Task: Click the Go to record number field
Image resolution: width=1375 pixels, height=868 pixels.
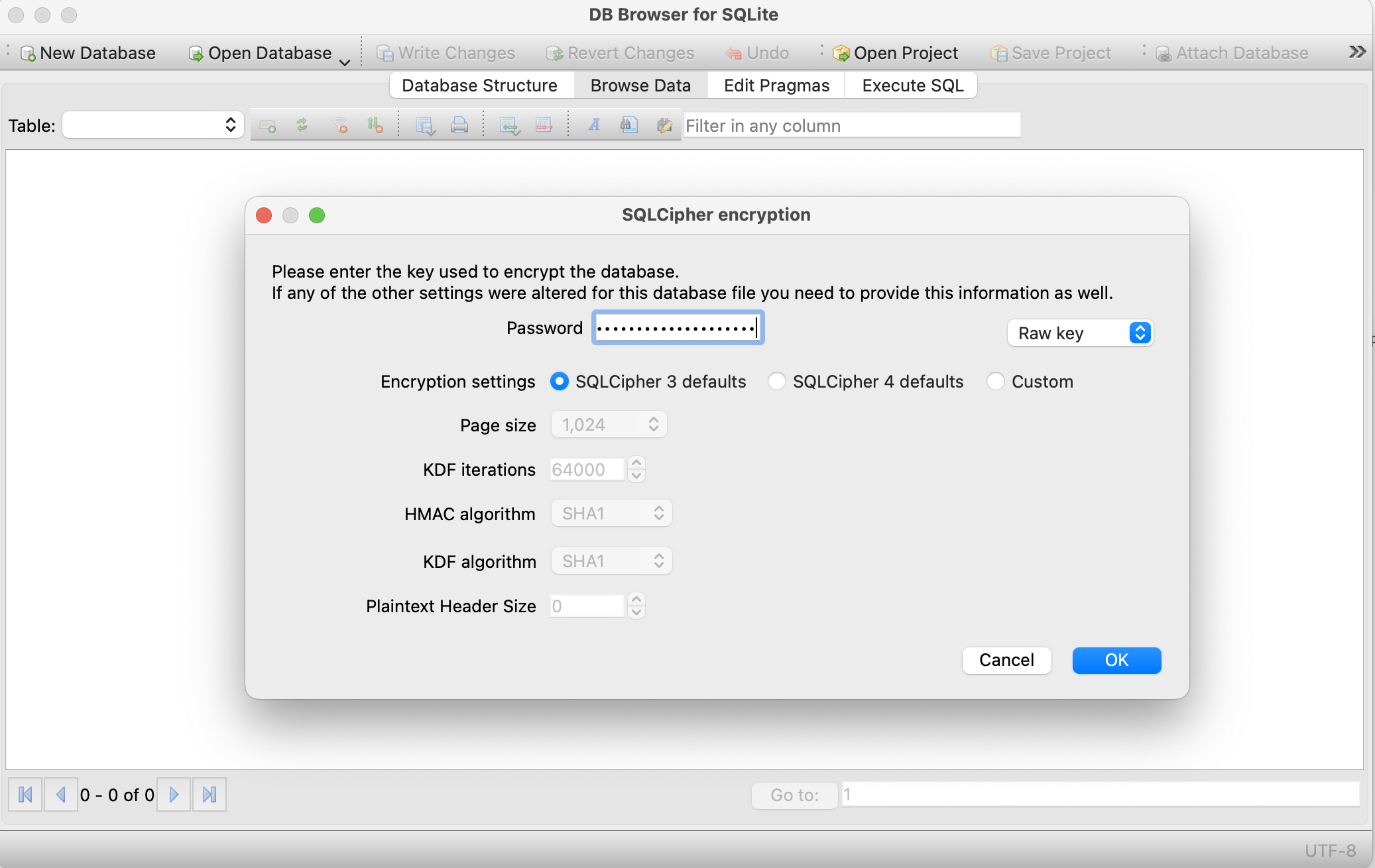Action: 1101,794
